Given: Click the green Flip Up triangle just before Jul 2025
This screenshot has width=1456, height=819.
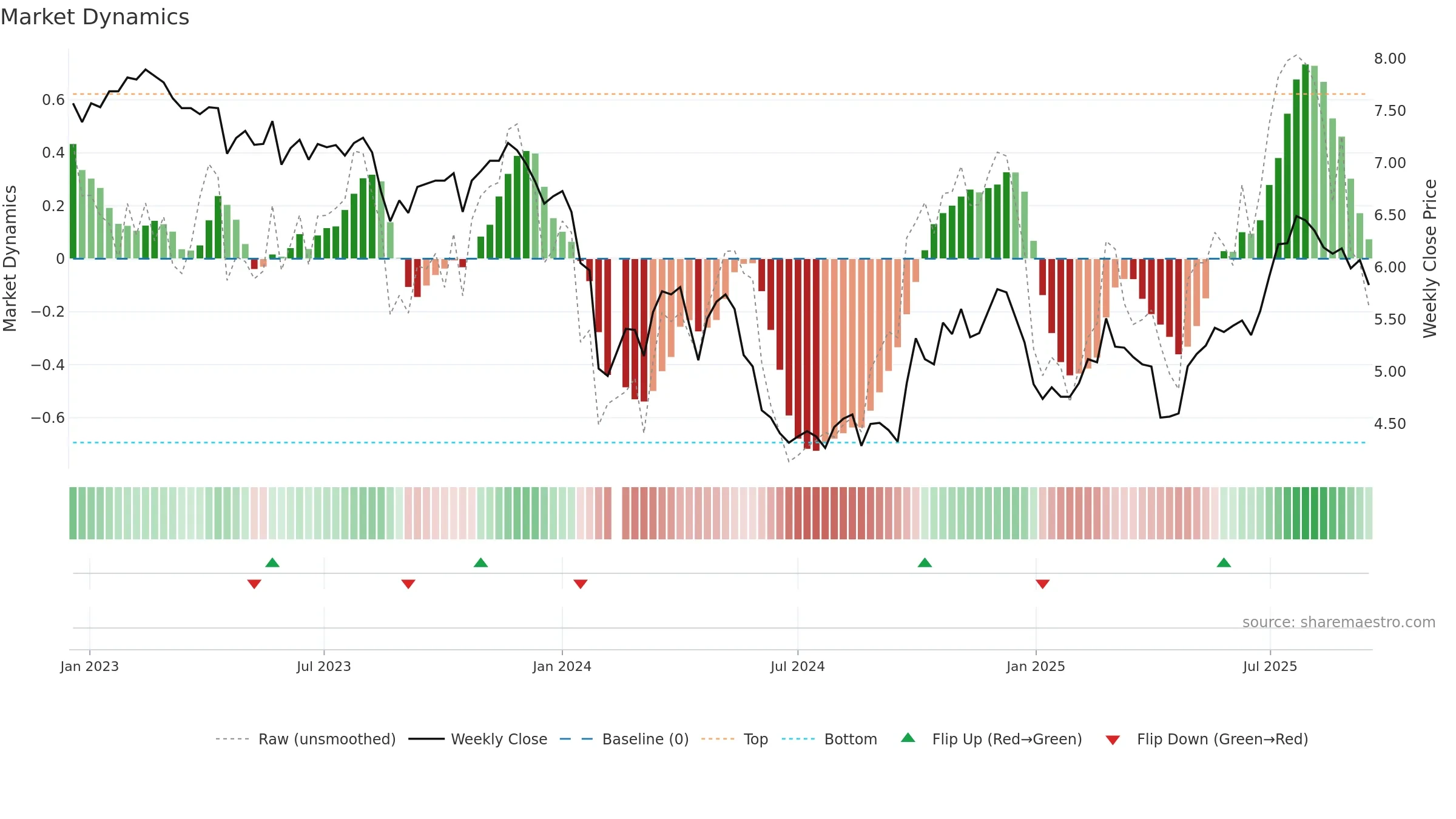Looking at the screenshot, I should (1224, 562).
